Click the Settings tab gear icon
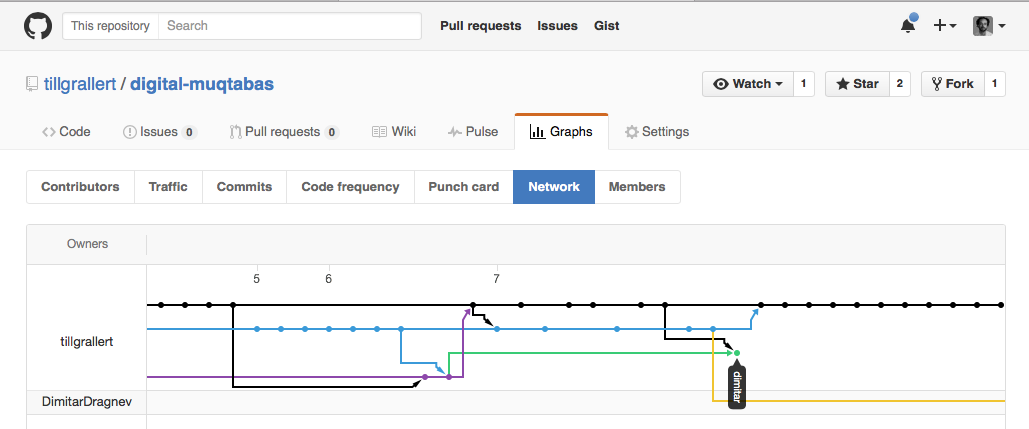This screenshot has height=429, width=1029. tap(631, 132)
